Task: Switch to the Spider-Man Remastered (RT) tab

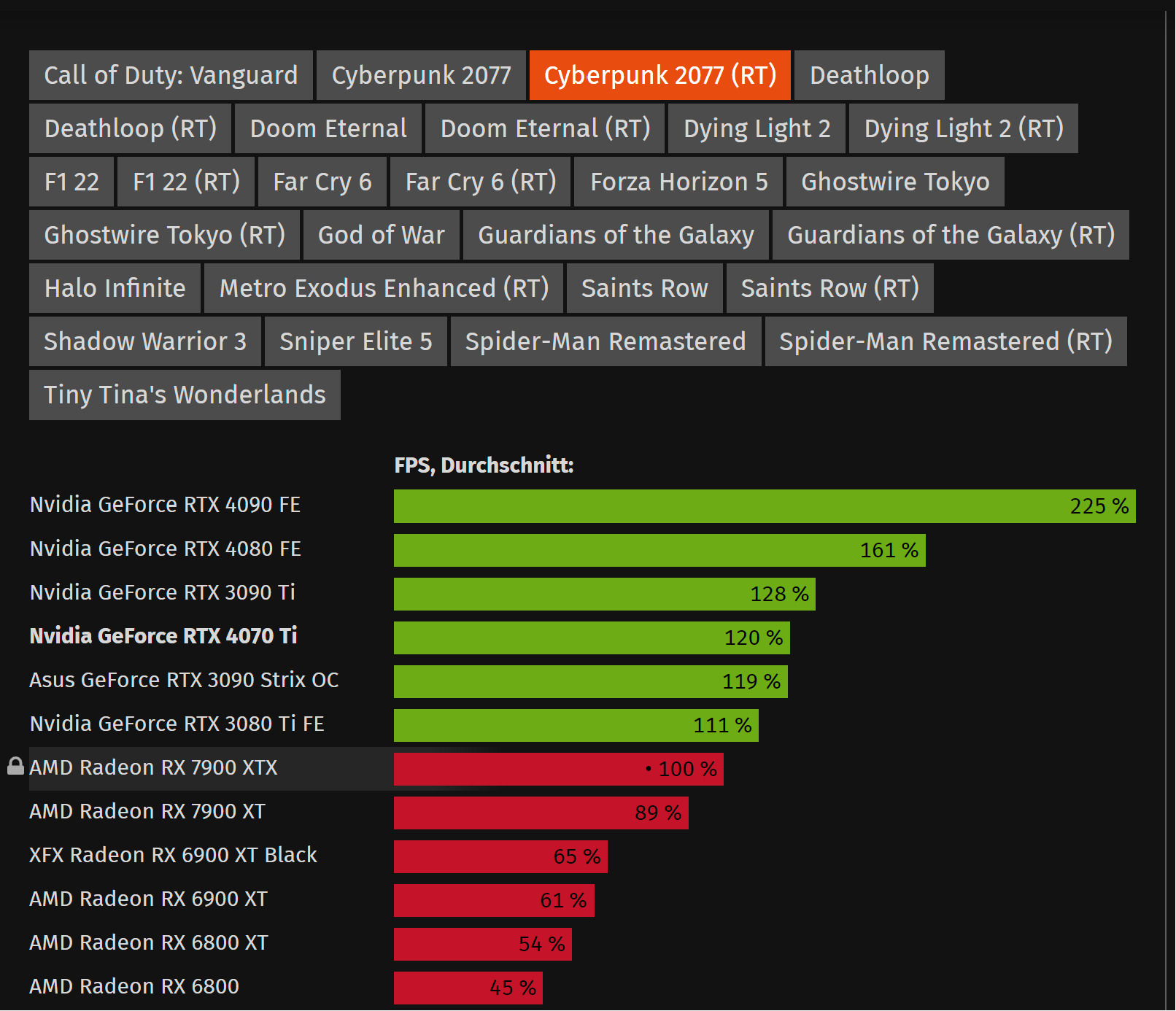Action: click(x=945, y=341)
